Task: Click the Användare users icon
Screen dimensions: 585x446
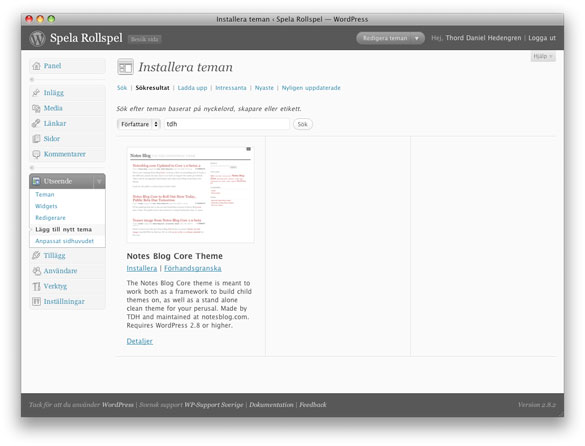Action: point(36,271)
